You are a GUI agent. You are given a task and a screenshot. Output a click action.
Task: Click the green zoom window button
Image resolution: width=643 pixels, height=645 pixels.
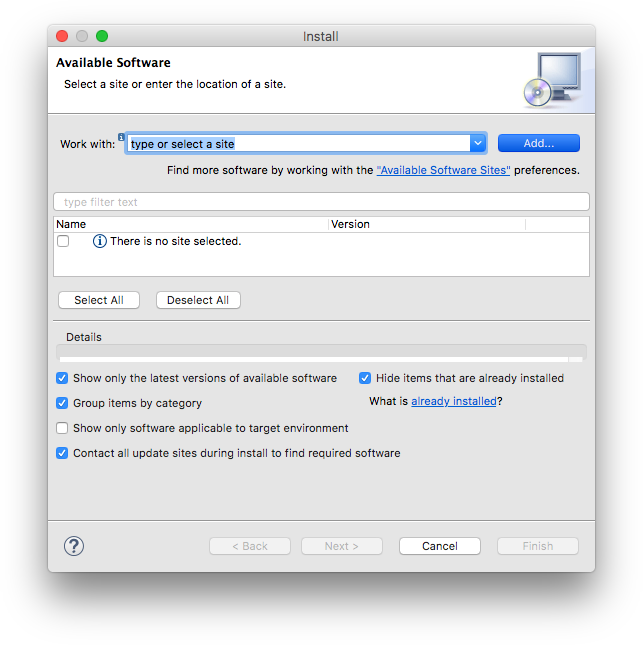[x=102, y=36]
